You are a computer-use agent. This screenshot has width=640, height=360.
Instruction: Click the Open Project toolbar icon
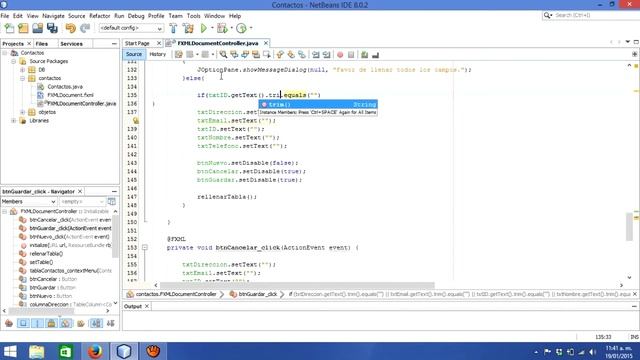coord(38,28)
